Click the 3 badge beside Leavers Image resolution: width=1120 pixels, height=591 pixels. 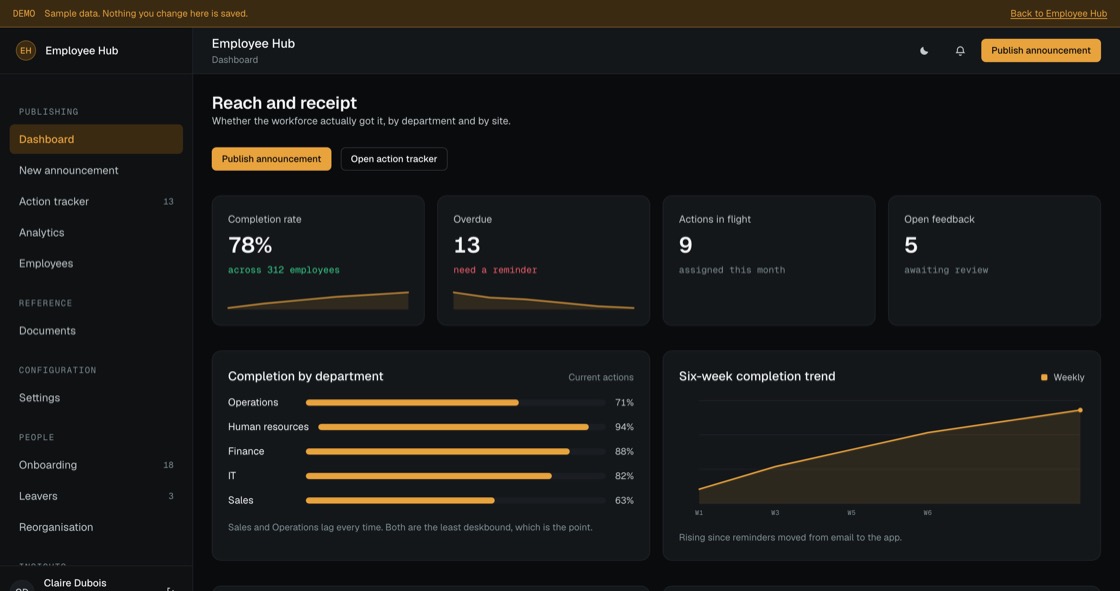pos(171,496)
